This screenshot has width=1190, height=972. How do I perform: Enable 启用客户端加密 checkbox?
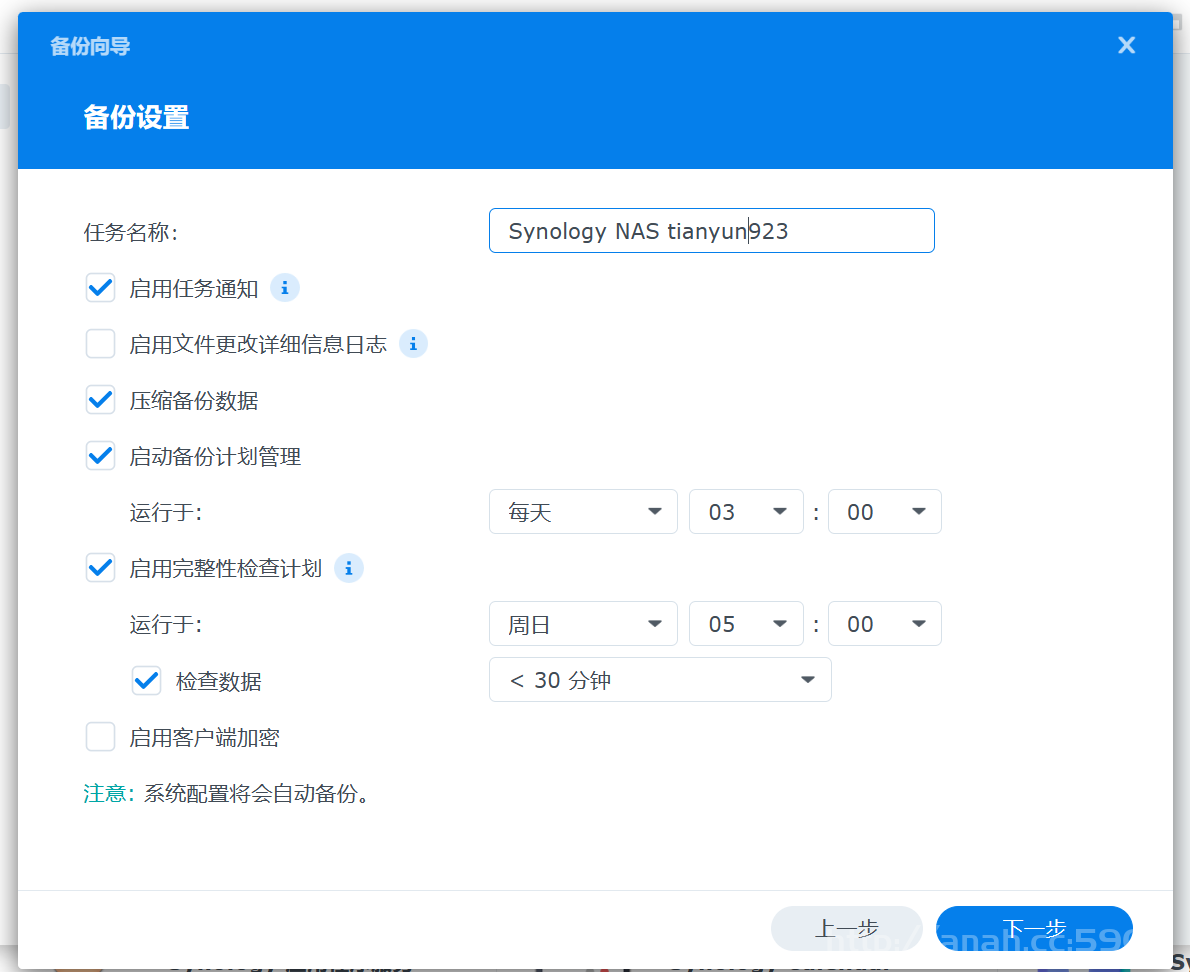coord(100,737)
